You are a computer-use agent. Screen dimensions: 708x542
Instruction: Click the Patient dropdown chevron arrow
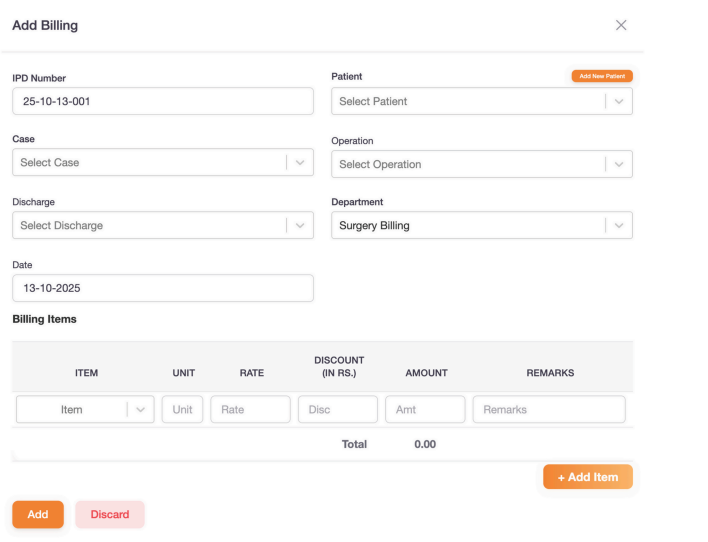click(619, 102)
